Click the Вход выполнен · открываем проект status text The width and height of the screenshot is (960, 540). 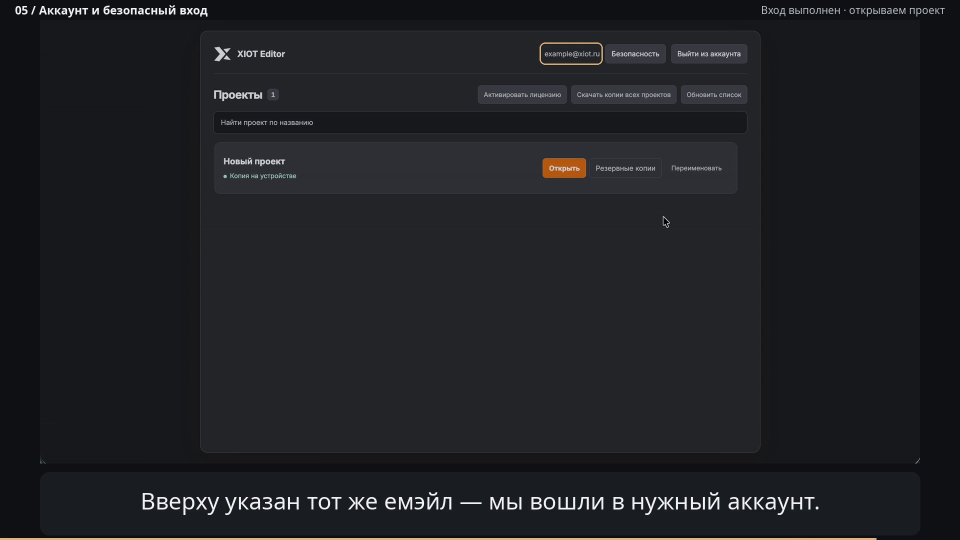852,10
